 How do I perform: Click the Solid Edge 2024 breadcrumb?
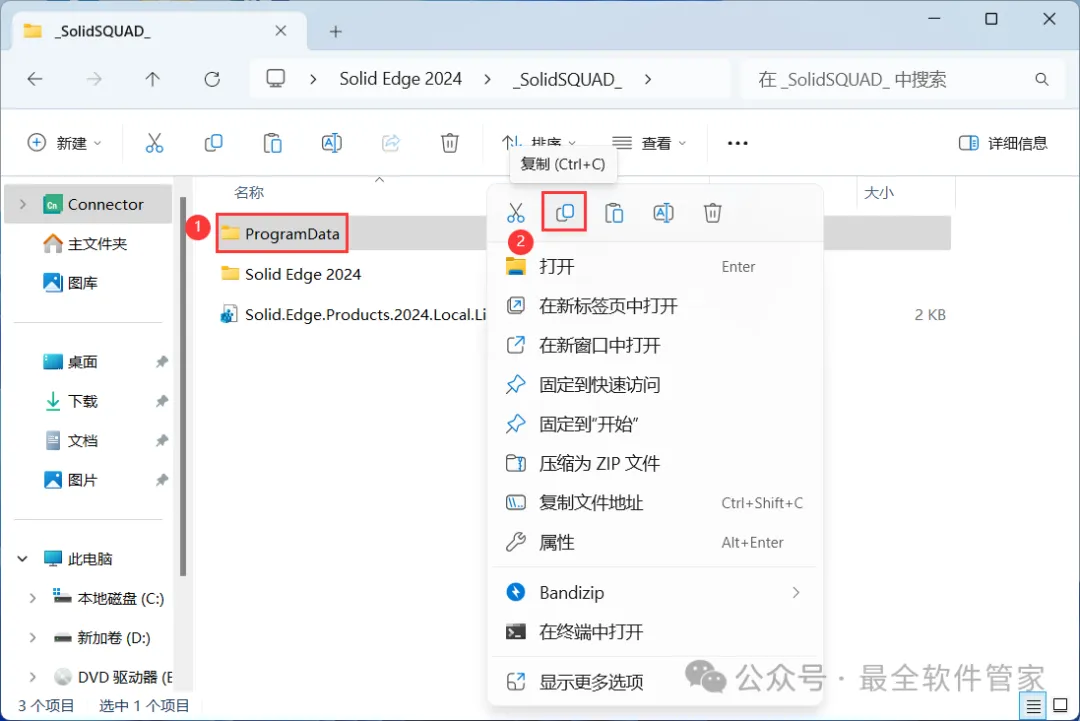click(x=400, y=79)
